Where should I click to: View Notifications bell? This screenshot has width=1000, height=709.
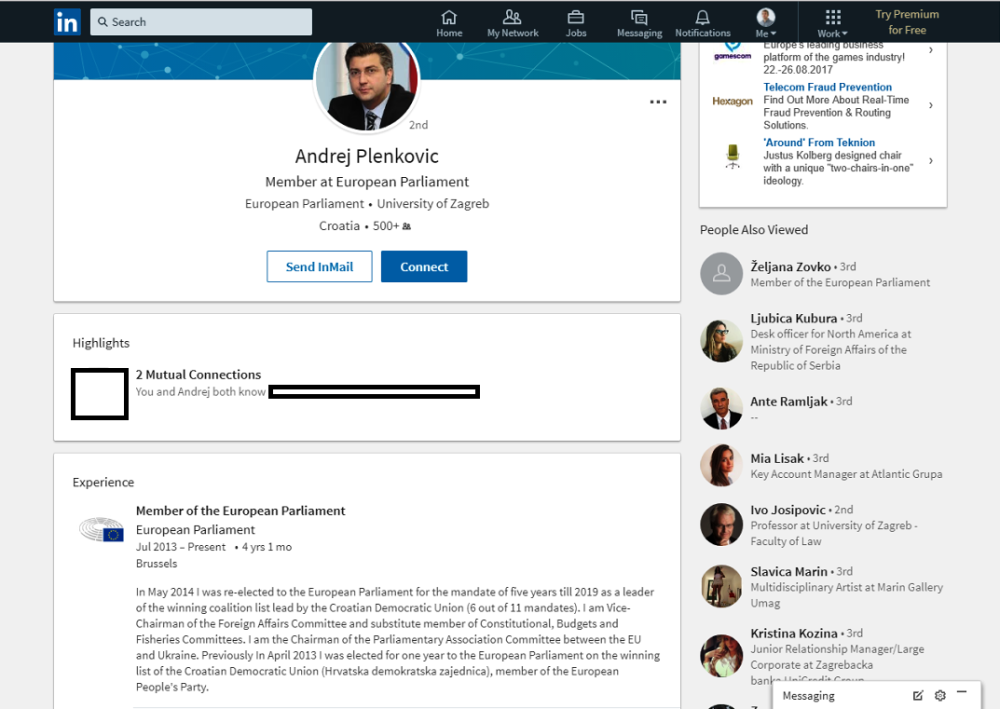click(x=702, y=24)
